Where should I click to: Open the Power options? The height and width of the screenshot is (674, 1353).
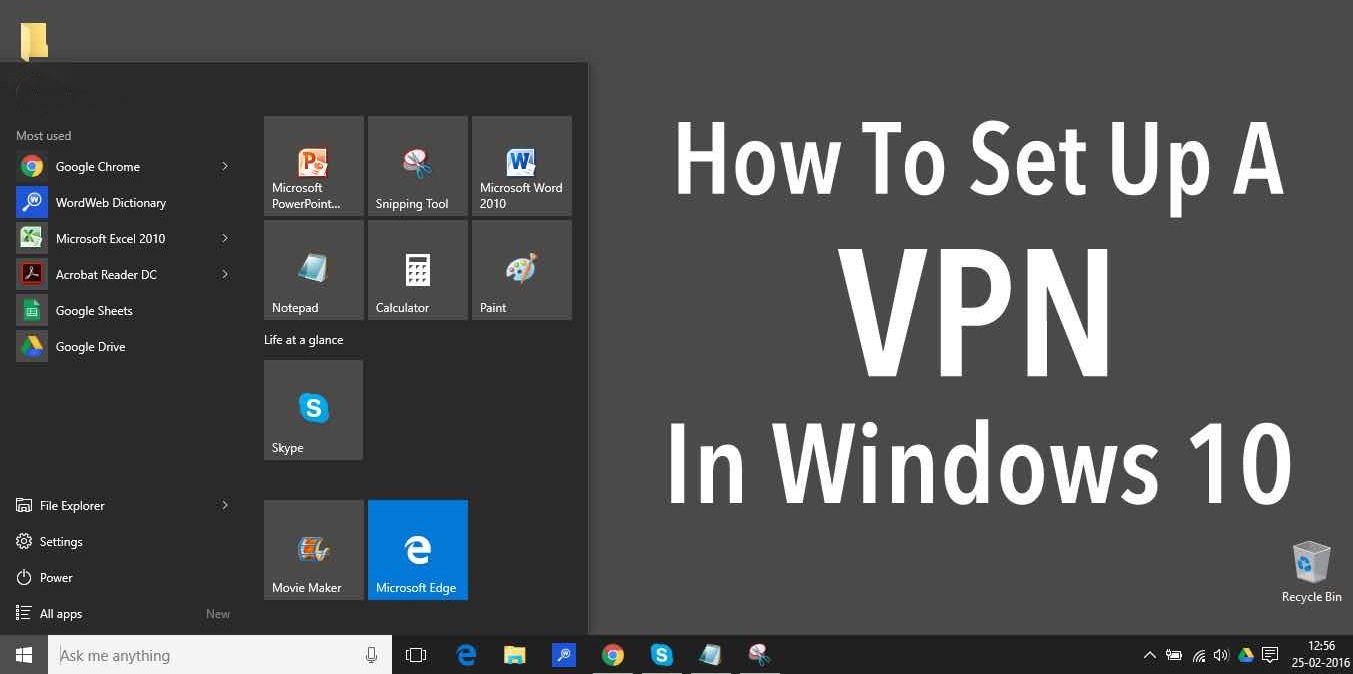pos(56,577)
